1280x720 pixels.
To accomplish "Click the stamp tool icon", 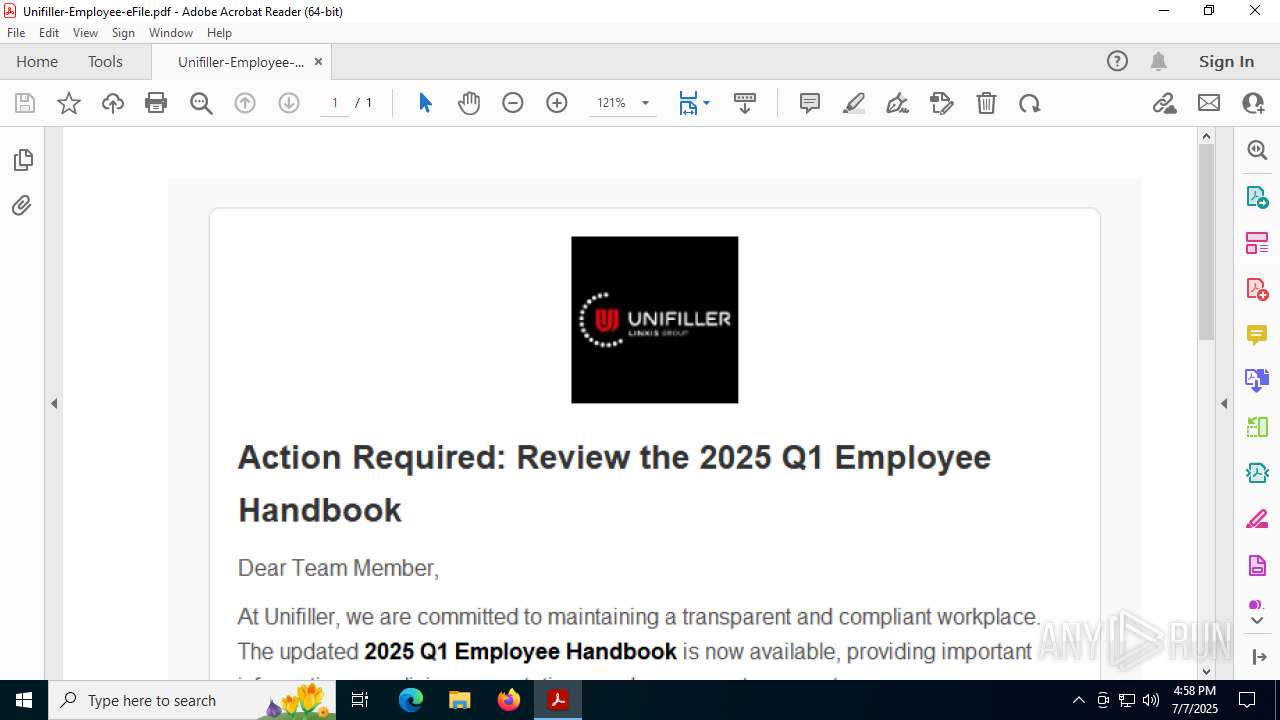I will click(x=942, y=103).
